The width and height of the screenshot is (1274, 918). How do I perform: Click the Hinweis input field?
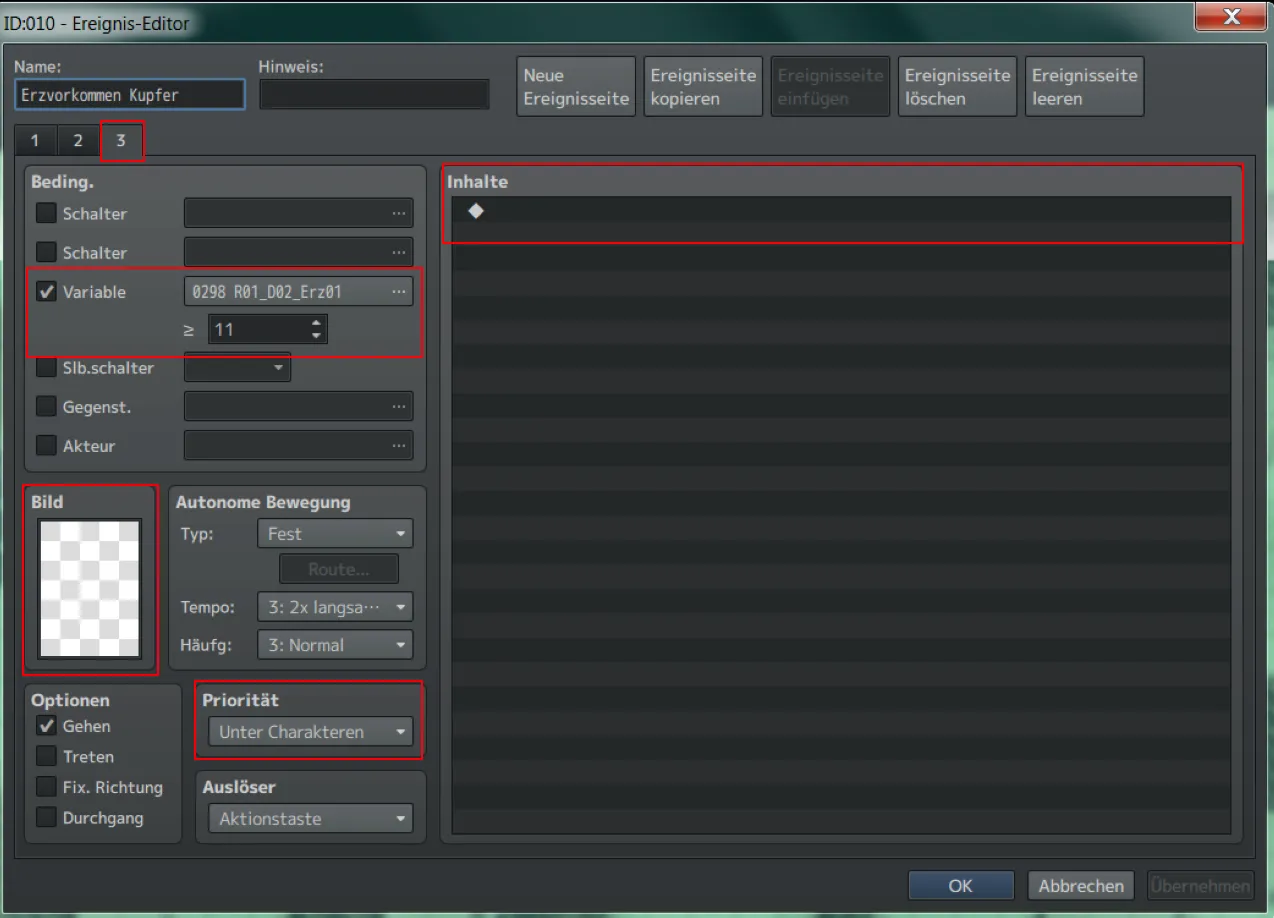tap(375, 95)
